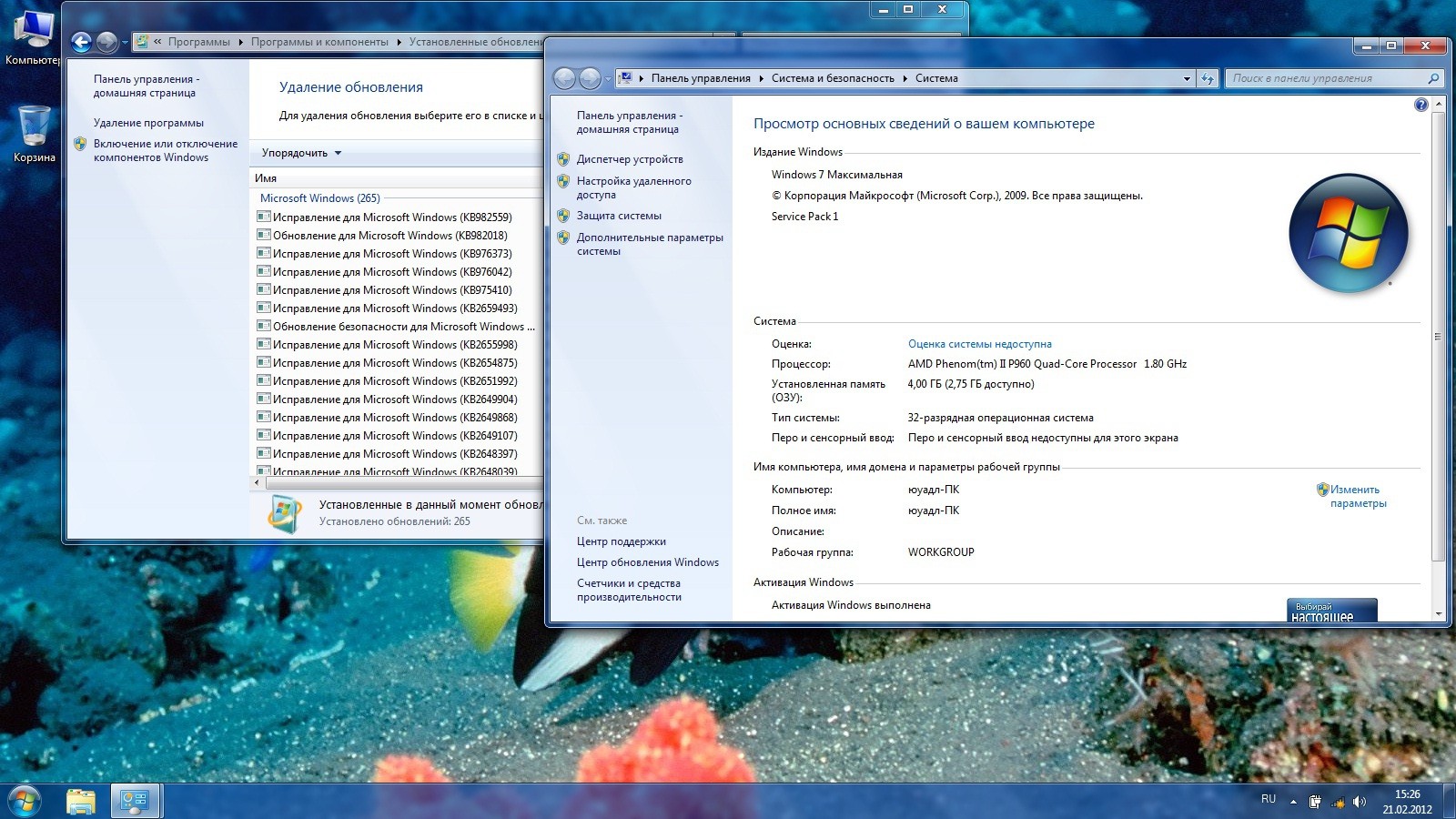Click the KB982559 update item icon
1456x819 pixels.
tap(264, 217)
